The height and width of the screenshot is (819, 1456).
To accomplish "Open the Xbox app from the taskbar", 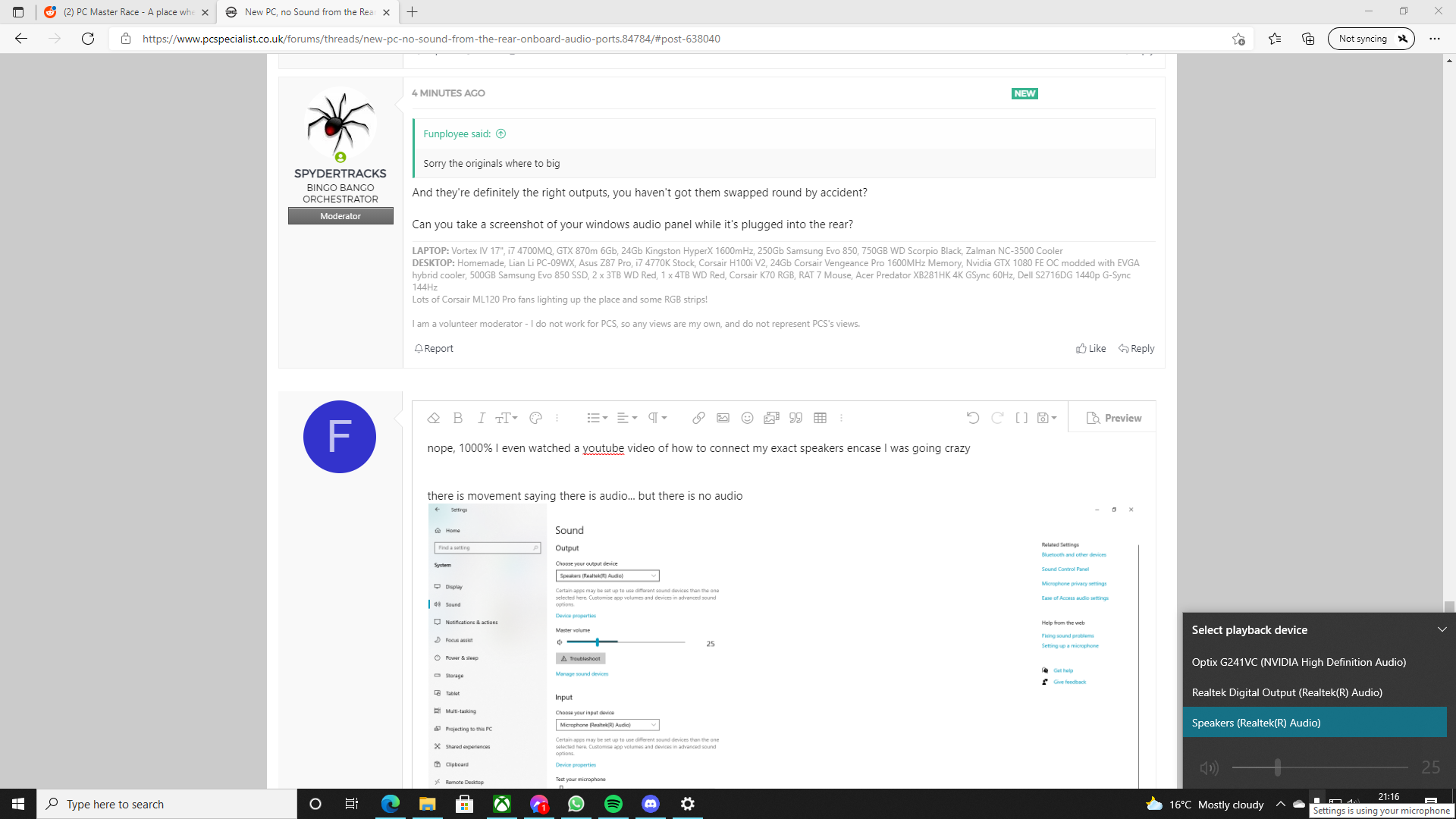I will point(502,804).
